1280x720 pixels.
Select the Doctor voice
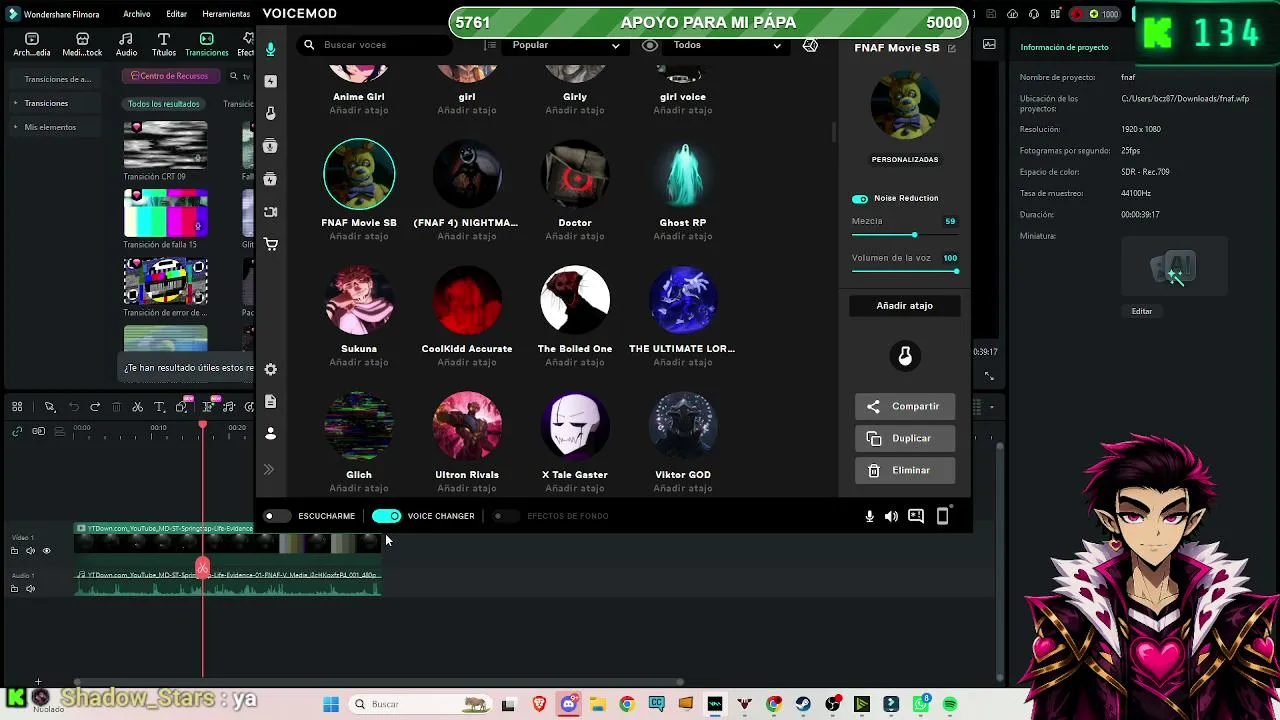575,176
